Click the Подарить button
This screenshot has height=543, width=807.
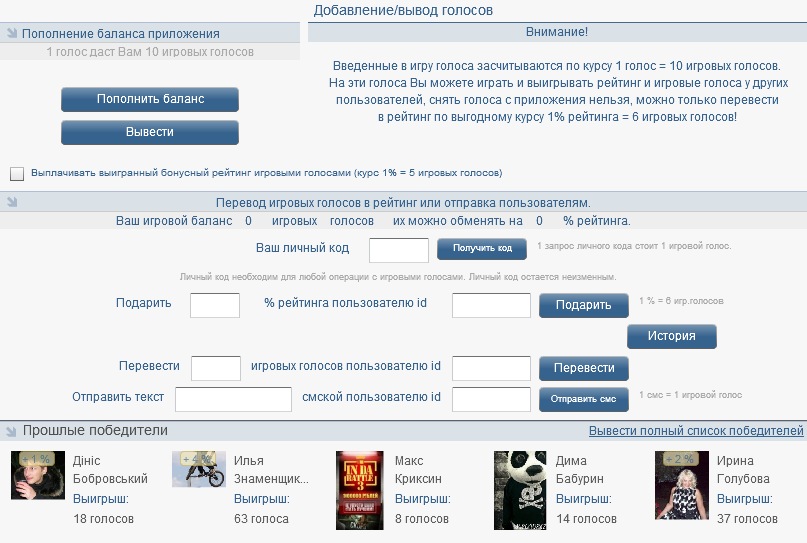pyautogui.click(x=584, y=305)
